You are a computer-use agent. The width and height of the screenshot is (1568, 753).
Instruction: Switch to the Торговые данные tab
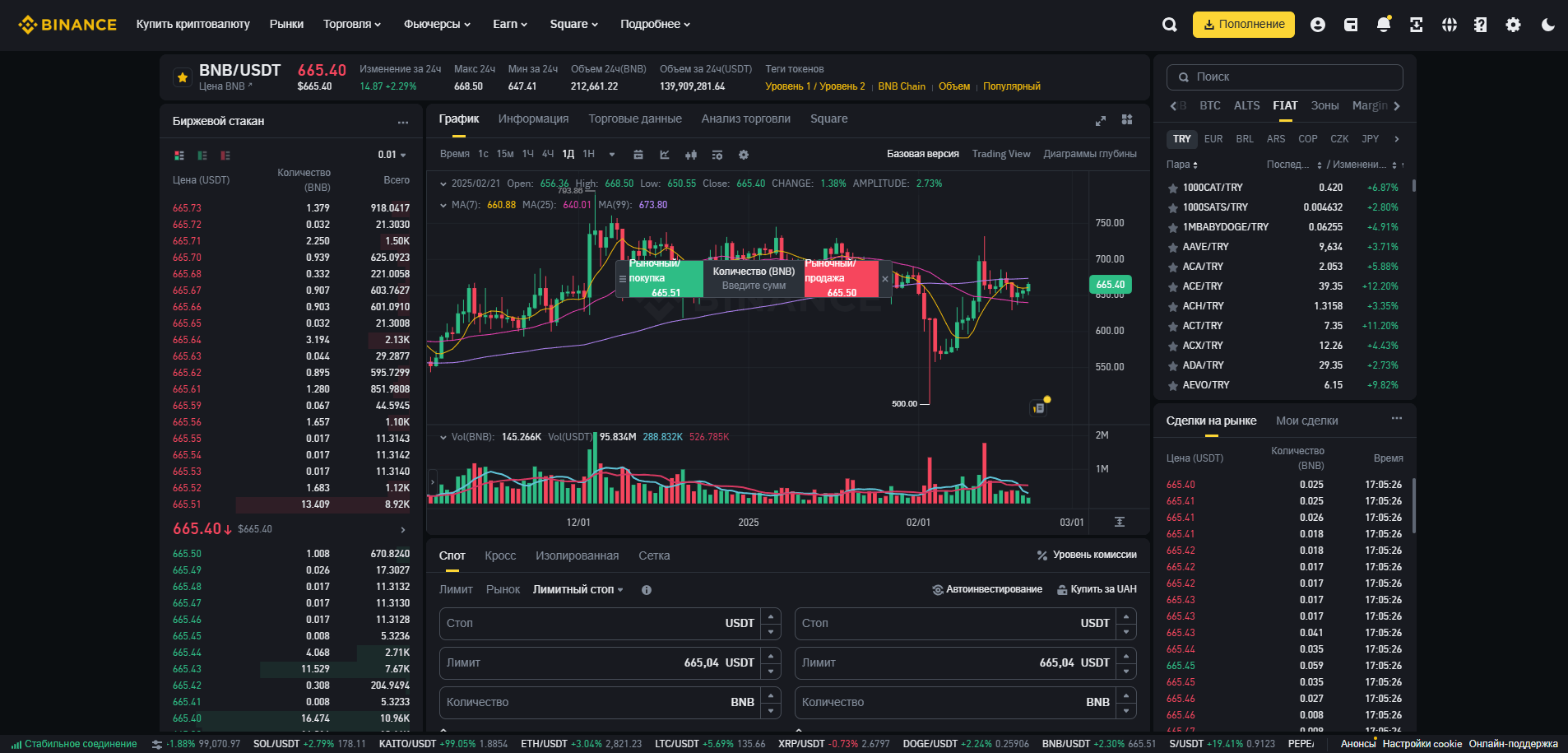635,119
